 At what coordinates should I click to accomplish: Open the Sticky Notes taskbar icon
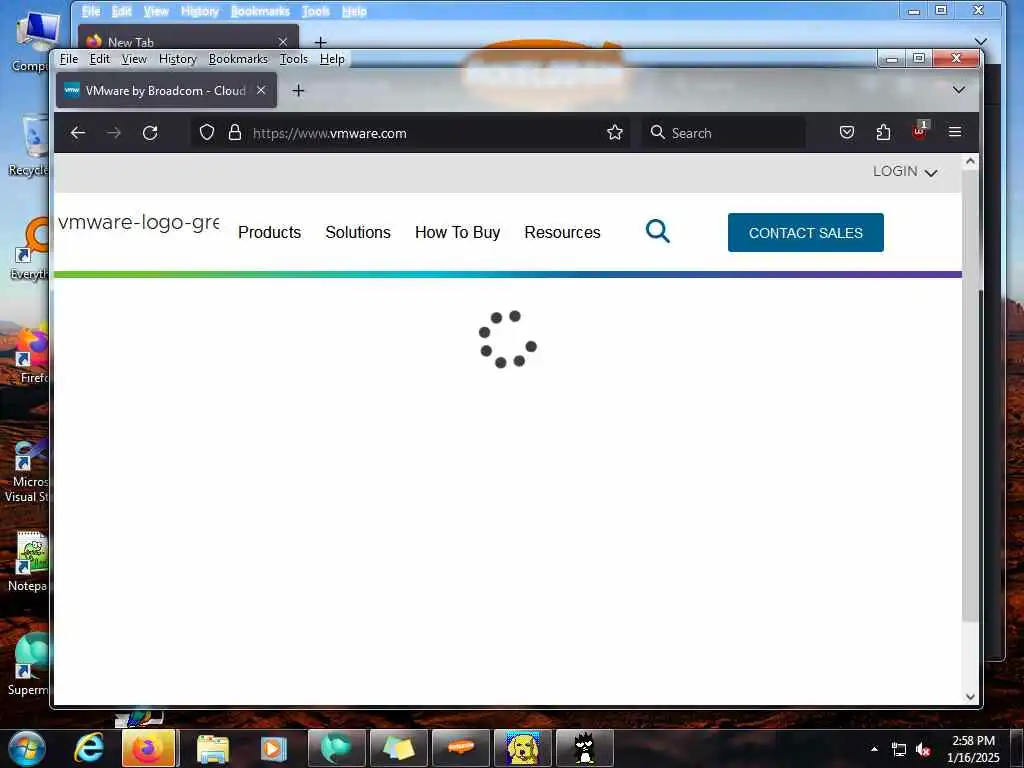[x=398, y=748]
